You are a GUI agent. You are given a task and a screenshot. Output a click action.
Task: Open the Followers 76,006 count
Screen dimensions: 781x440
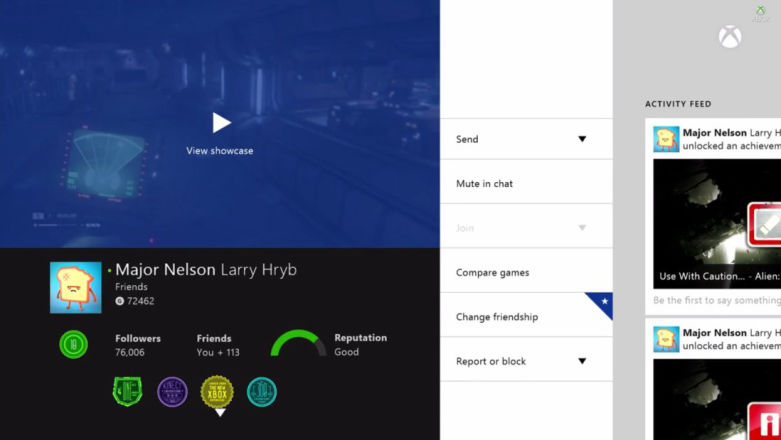(138, 345)
